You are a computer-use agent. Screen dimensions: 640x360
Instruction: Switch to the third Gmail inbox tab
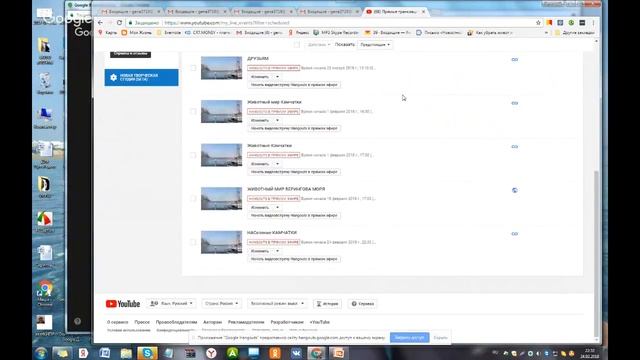pos(263,12)
